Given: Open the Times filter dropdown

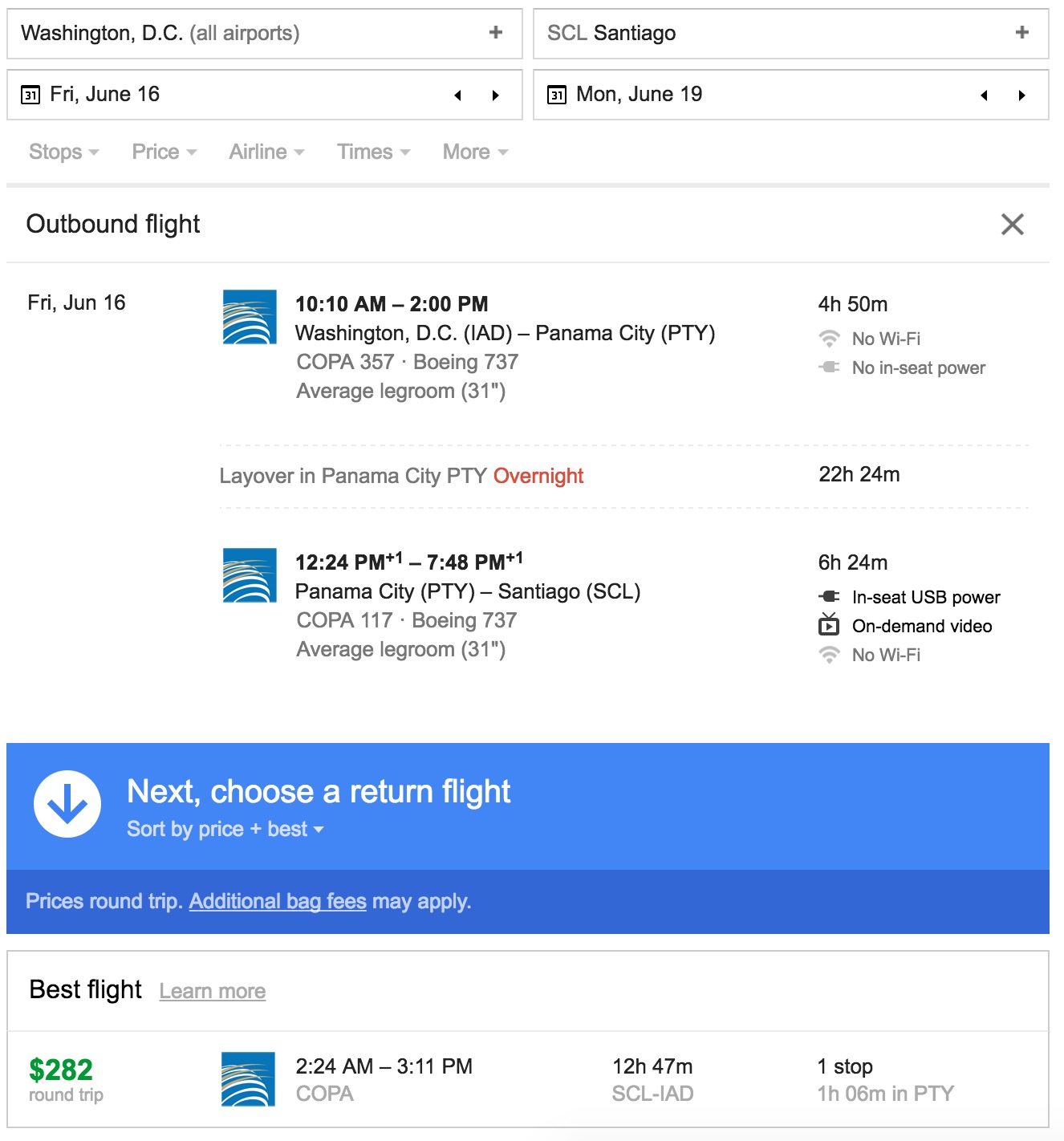Looking at the screenshot, I should (373, 152).
